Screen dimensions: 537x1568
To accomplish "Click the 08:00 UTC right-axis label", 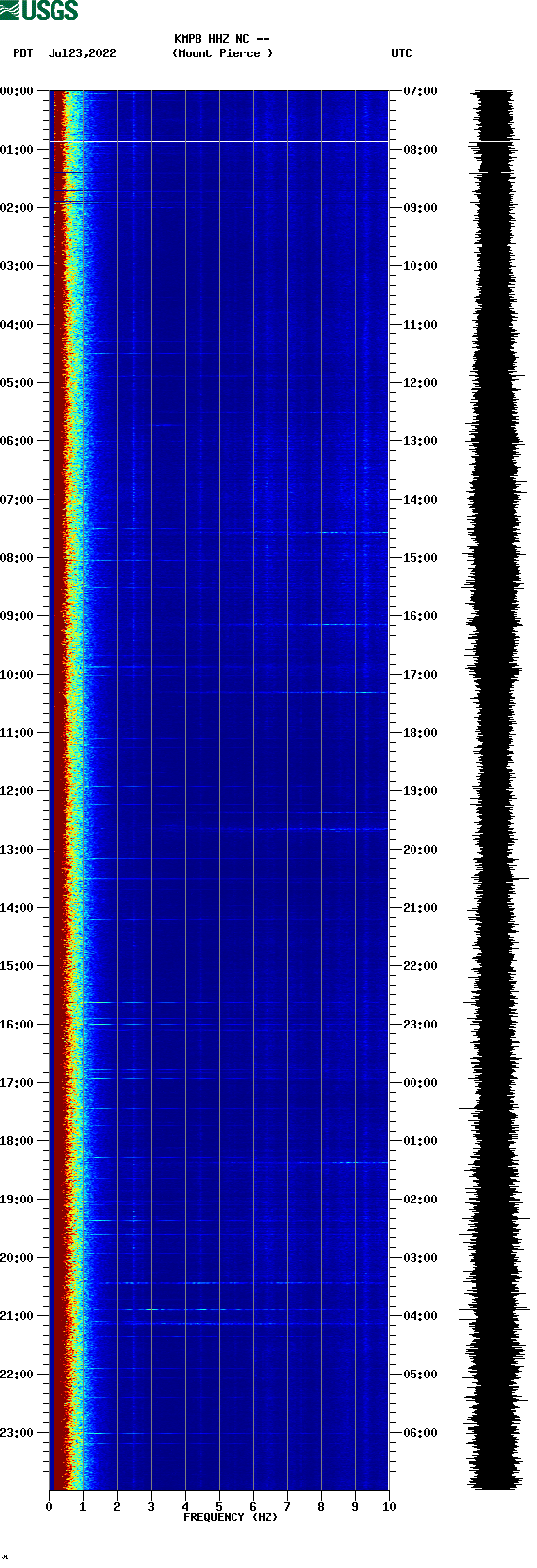I will [420, 150].
